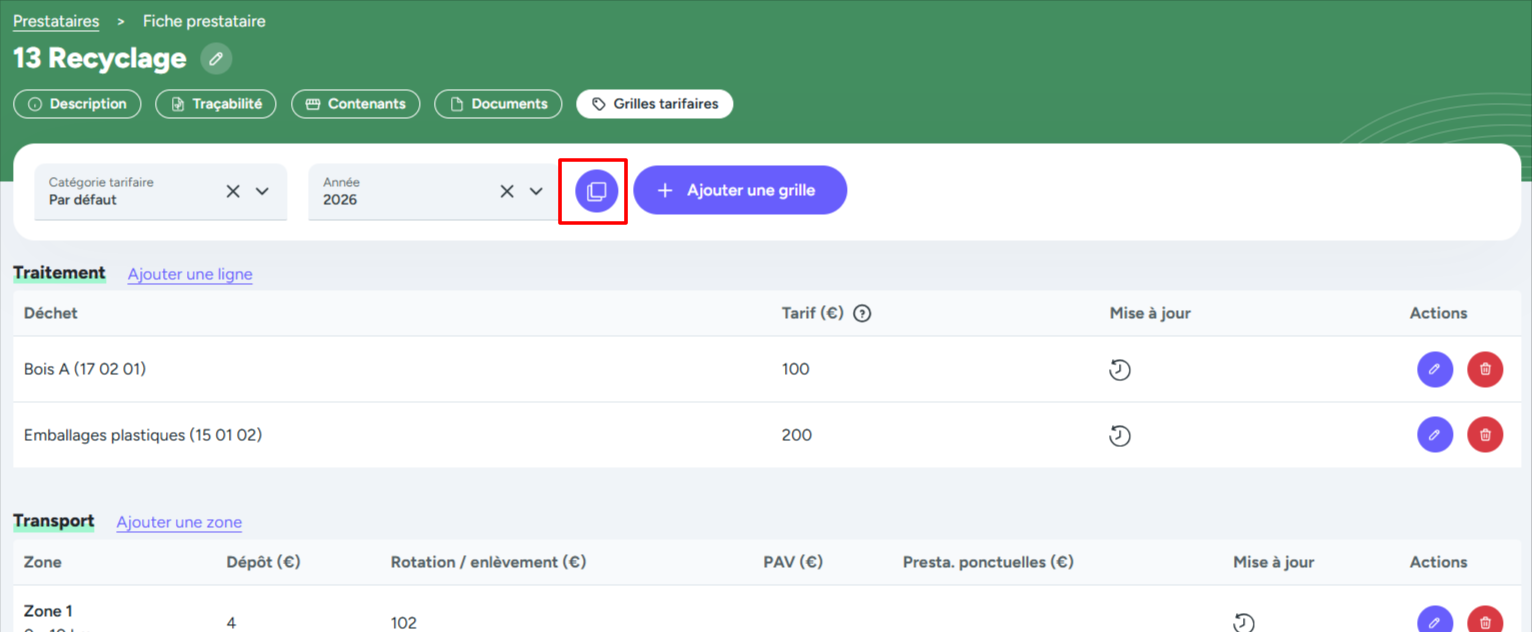Click the Ajouter une ligne link
The height and width of the screenshot is (632, 1532).
pos(190,274)
